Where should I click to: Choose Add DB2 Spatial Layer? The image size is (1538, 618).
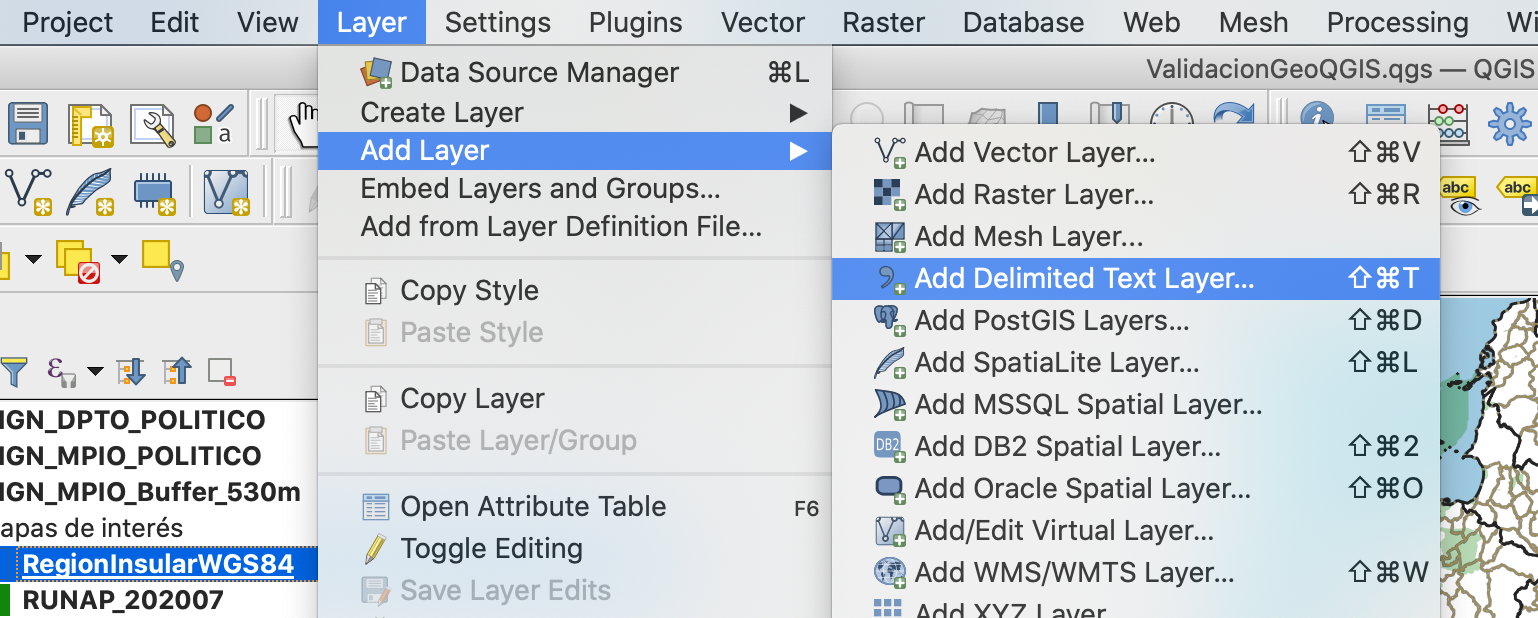pyautogui.click(x=1136, y=447)
